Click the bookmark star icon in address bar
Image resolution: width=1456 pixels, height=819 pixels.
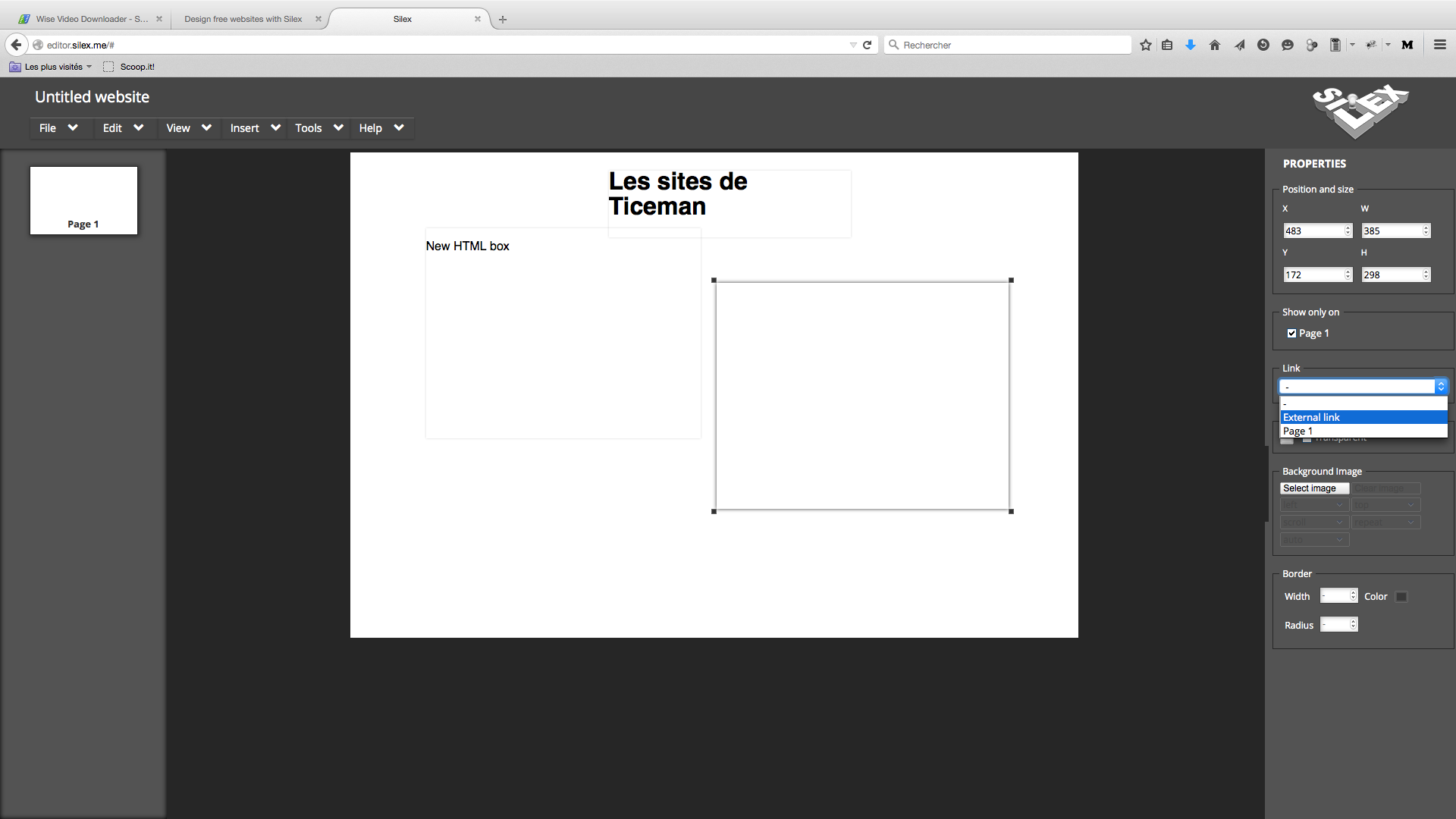pos(1146,45)
